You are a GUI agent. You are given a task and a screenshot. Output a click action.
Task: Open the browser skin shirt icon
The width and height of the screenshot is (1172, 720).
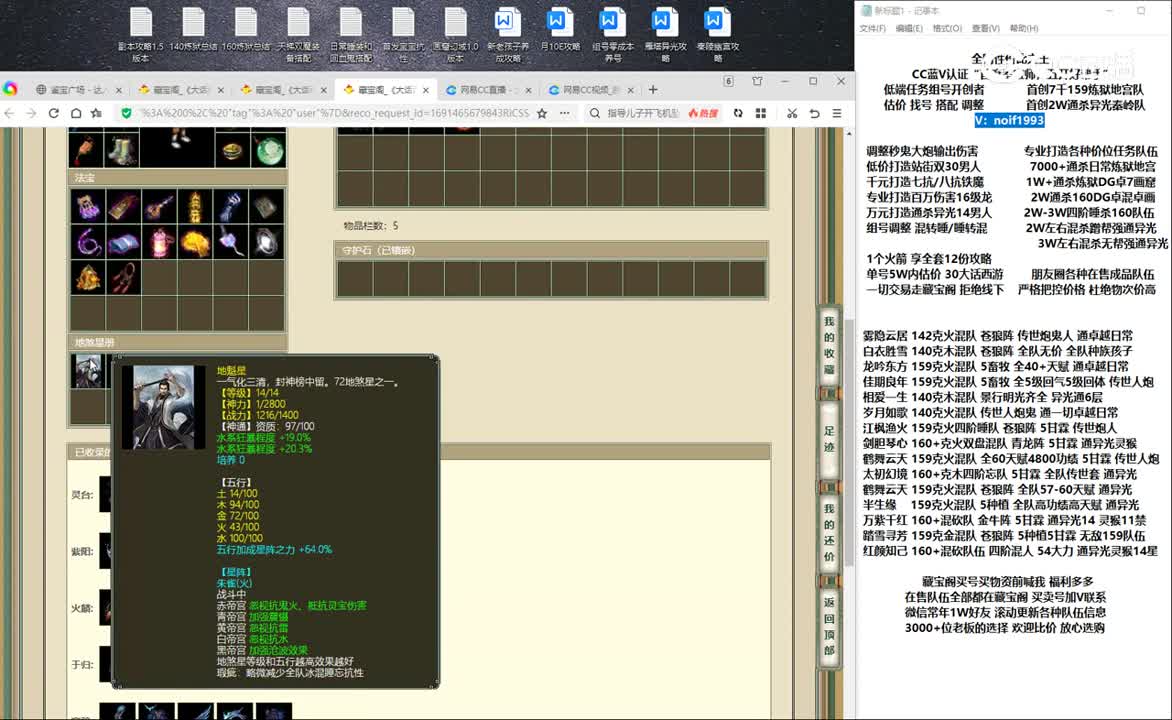point(757,81)
